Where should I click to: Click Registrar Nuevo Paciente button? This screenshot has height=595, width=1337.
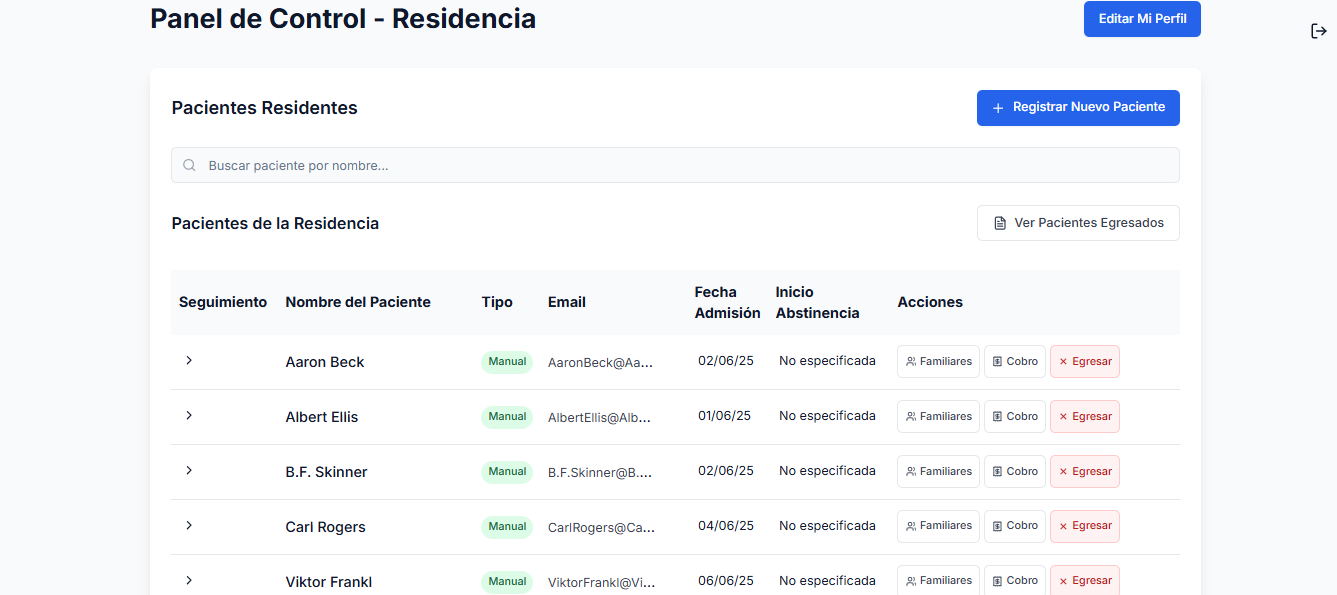pos(1078,107)
